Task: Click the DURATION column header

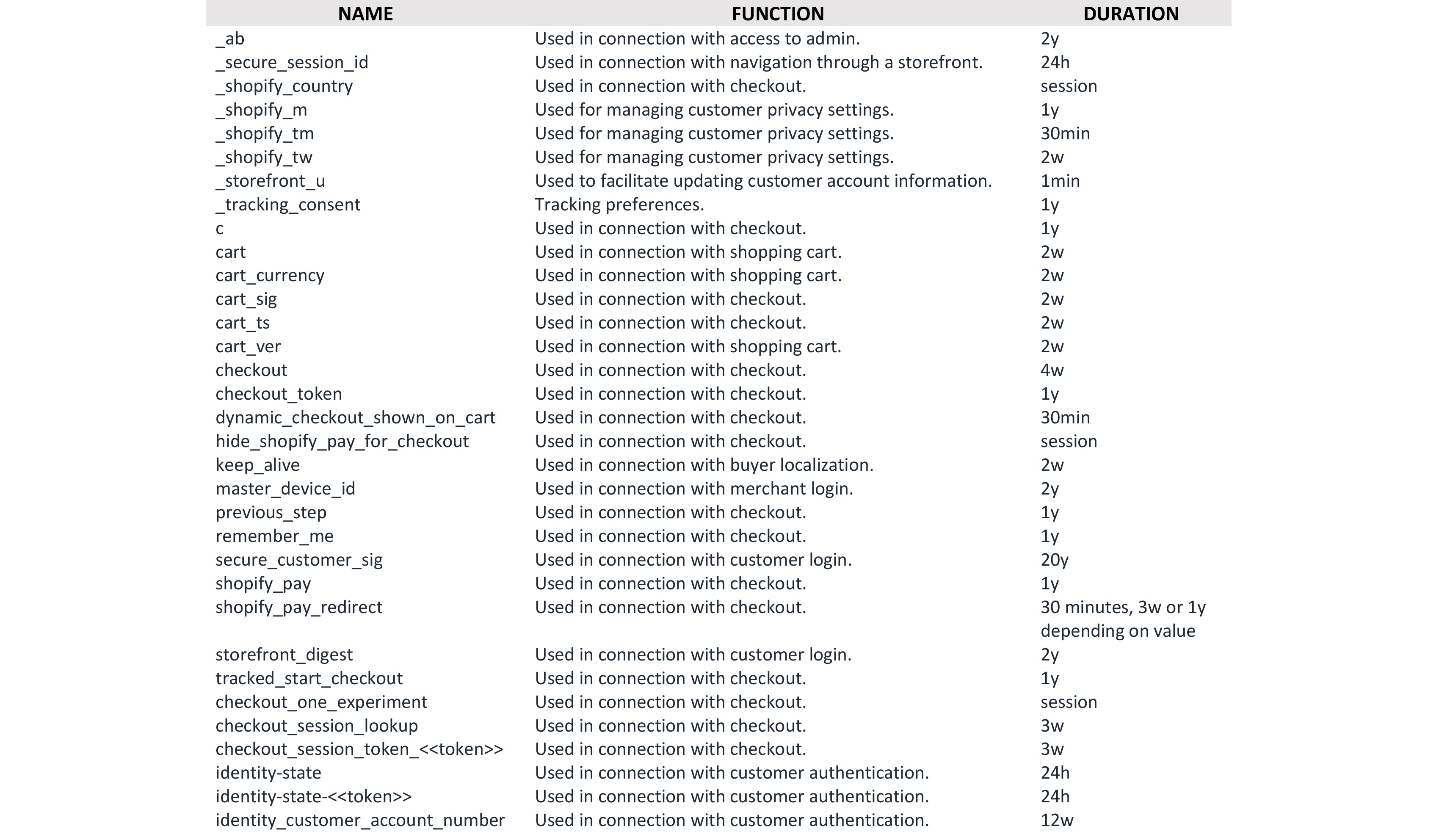Action: click(x=1131, y=14)
